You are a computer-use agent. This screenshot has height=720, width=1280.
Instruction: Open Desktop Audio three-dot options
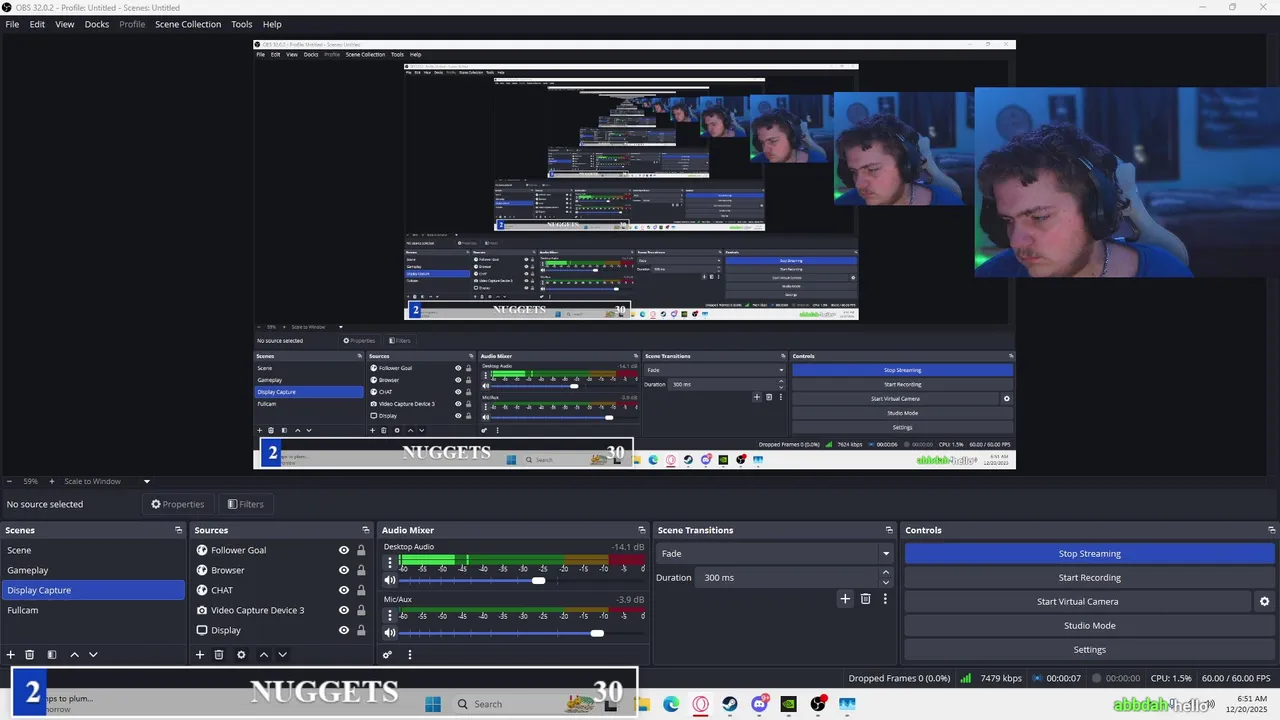coord(390,562)
